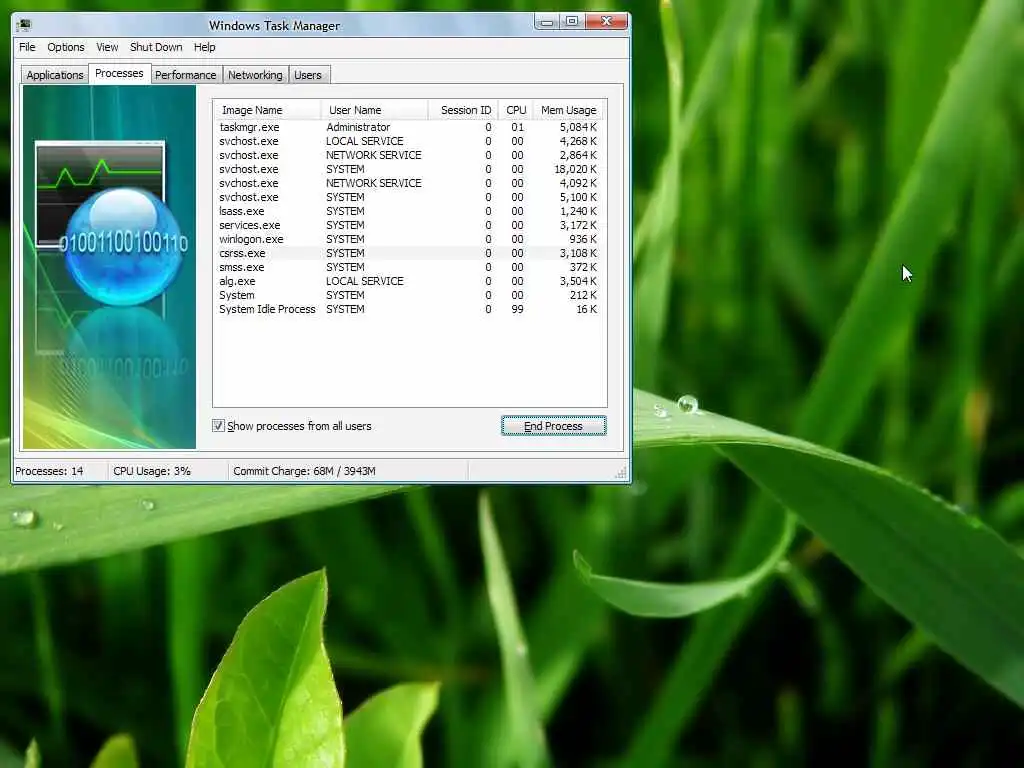Screen dimensions: 1024x768
Task: Click Processes: 14 in status bar
Action: coord(49,471)
